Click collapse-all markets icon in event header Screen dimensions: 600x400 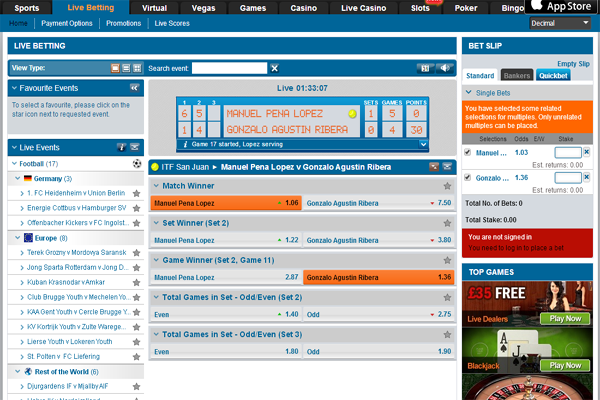pyautogui.click(x=447, y=167)
